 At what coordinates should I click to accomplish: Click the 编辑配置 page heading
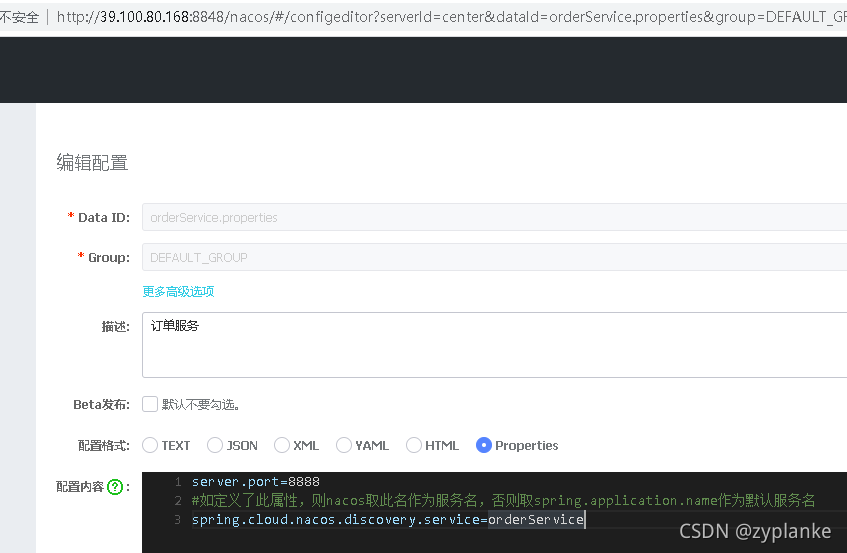pyautogui.click(x=92, y=163)
